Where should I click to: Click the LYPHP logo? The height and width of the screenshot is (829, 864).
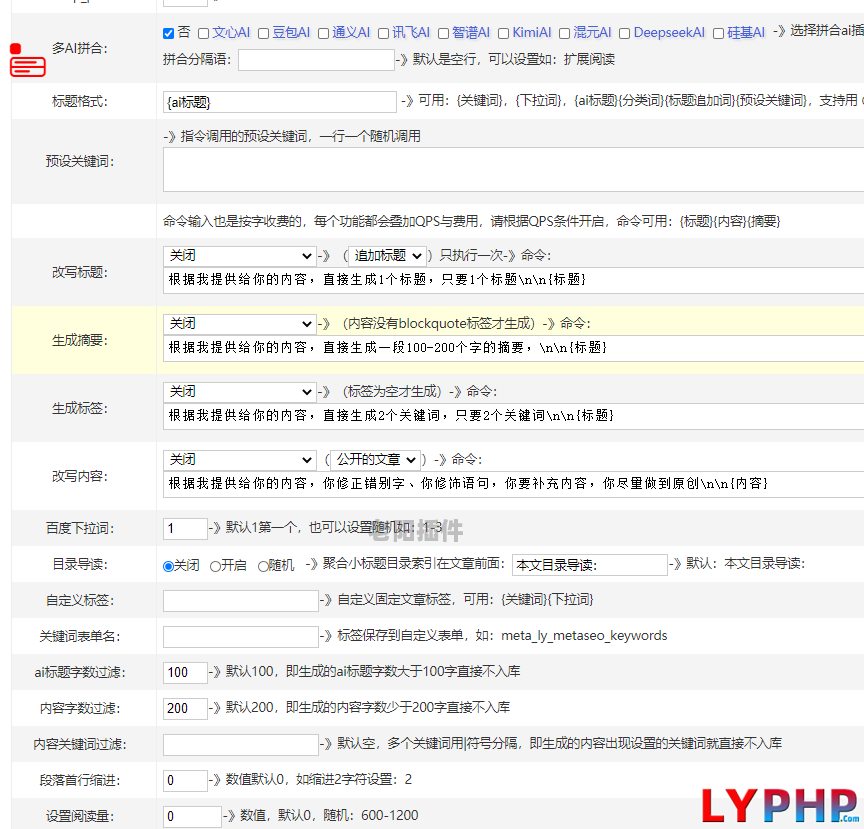[x=776, y=805]
